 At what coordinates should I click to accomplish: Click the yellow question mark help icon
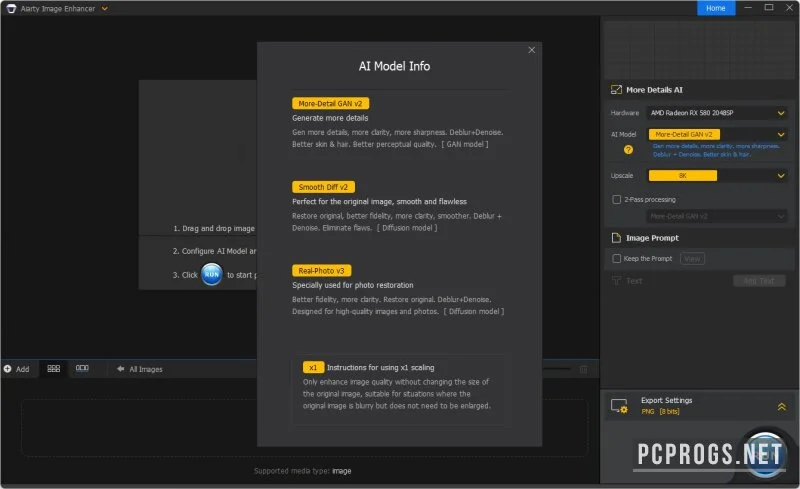[628, 150]
